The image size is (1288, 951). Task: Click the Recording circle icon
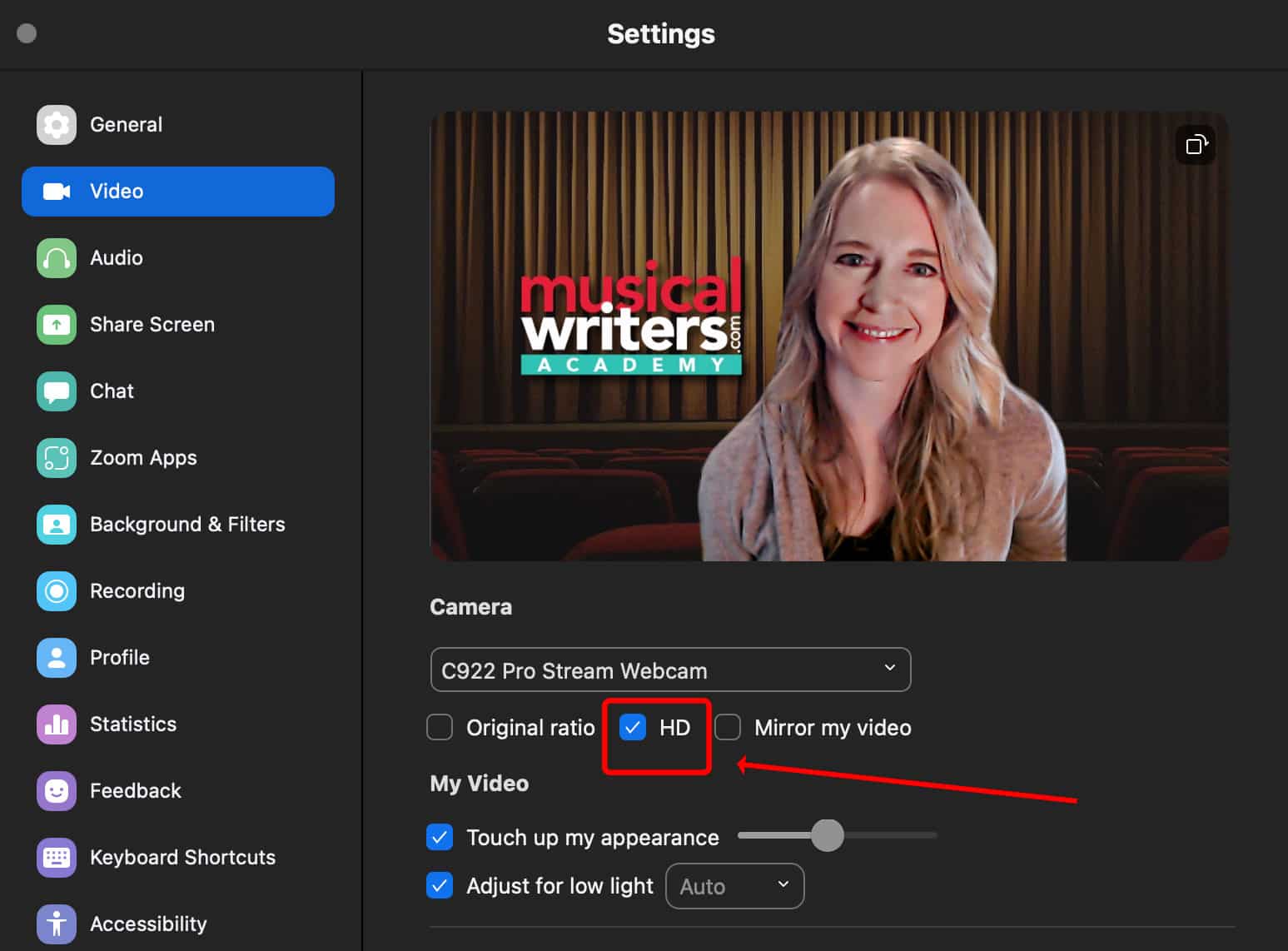[57, 591]
